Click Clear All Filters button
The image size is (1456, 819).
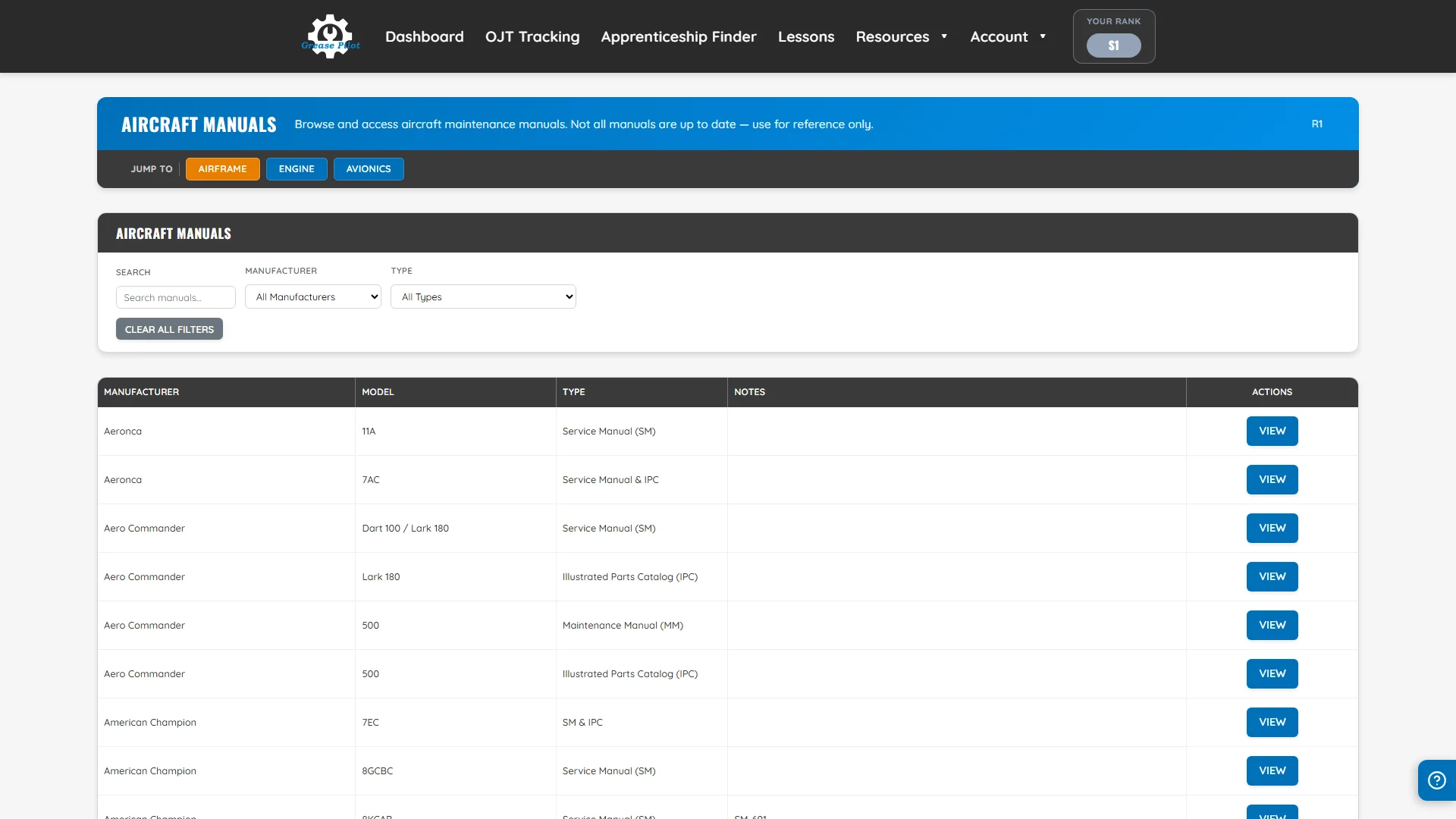[x=169, y=329]
